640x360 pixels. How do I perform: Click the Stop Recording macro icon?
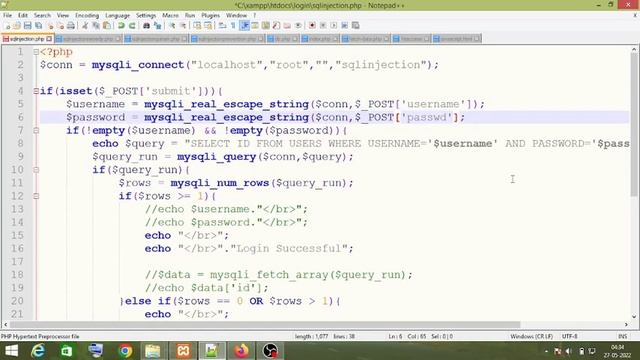323,26
